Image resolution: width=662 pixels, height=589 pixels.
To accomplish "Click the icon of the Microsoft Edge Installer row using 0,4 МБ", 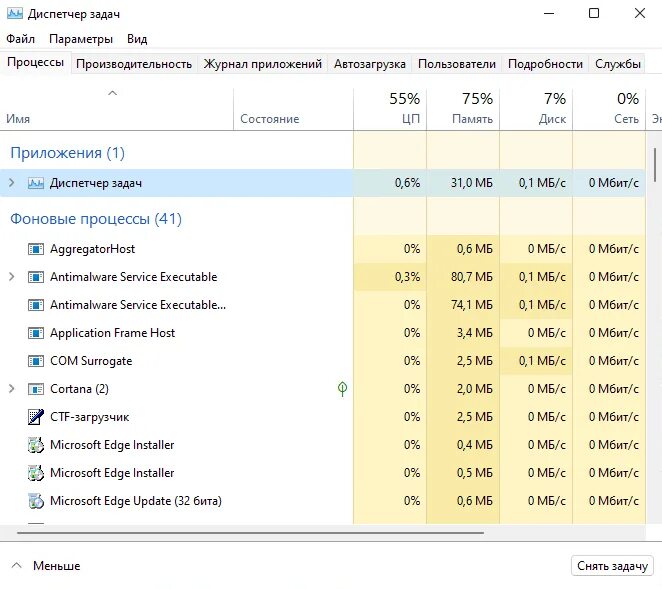I will click(x=36, y=445).
